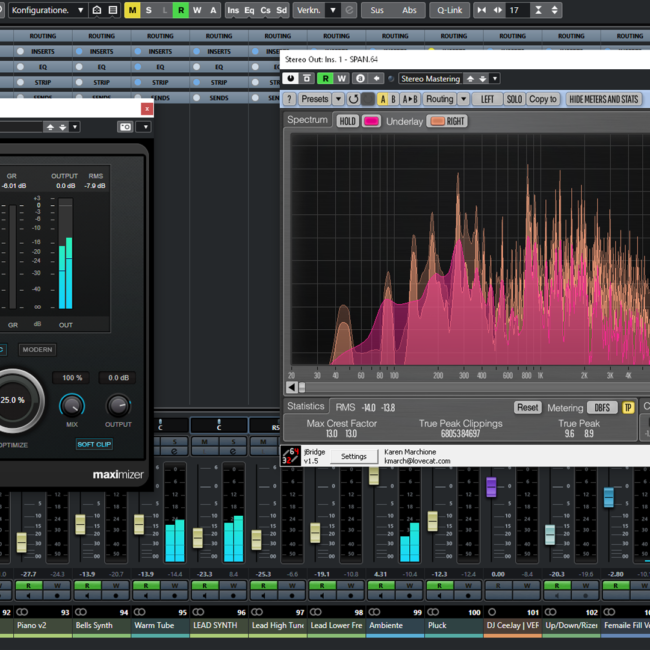Click the Eq bypass button in mixer toolbar
This screenshot has width=650, height=650.
249,10
